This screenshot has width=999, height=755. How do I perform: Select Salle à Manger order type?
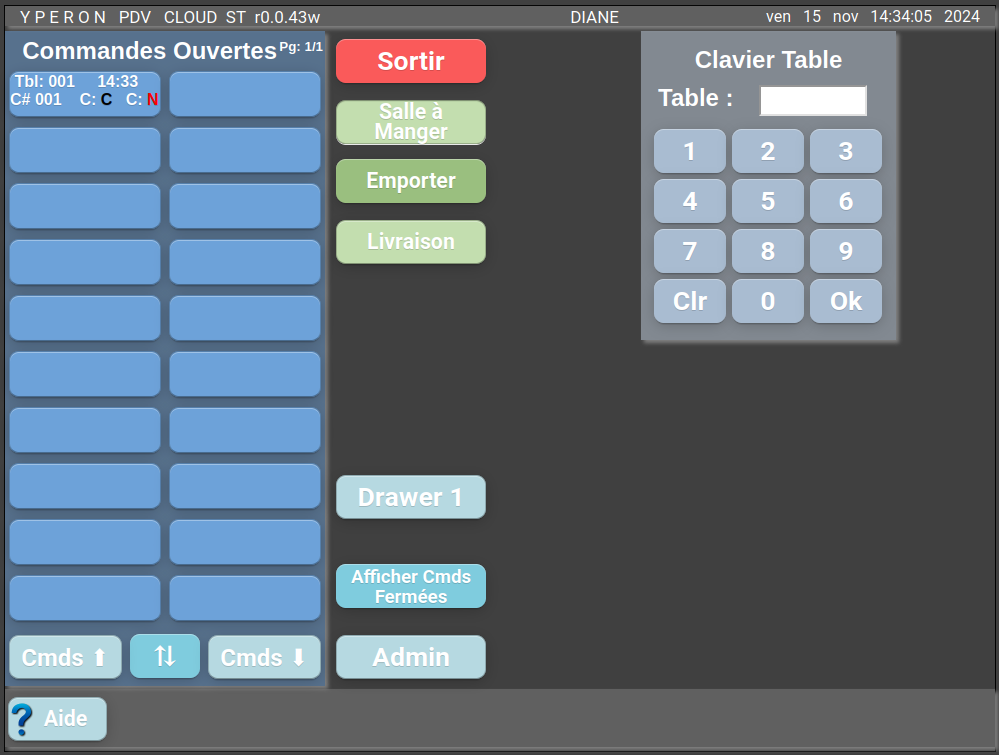click(x=411, y=122)
